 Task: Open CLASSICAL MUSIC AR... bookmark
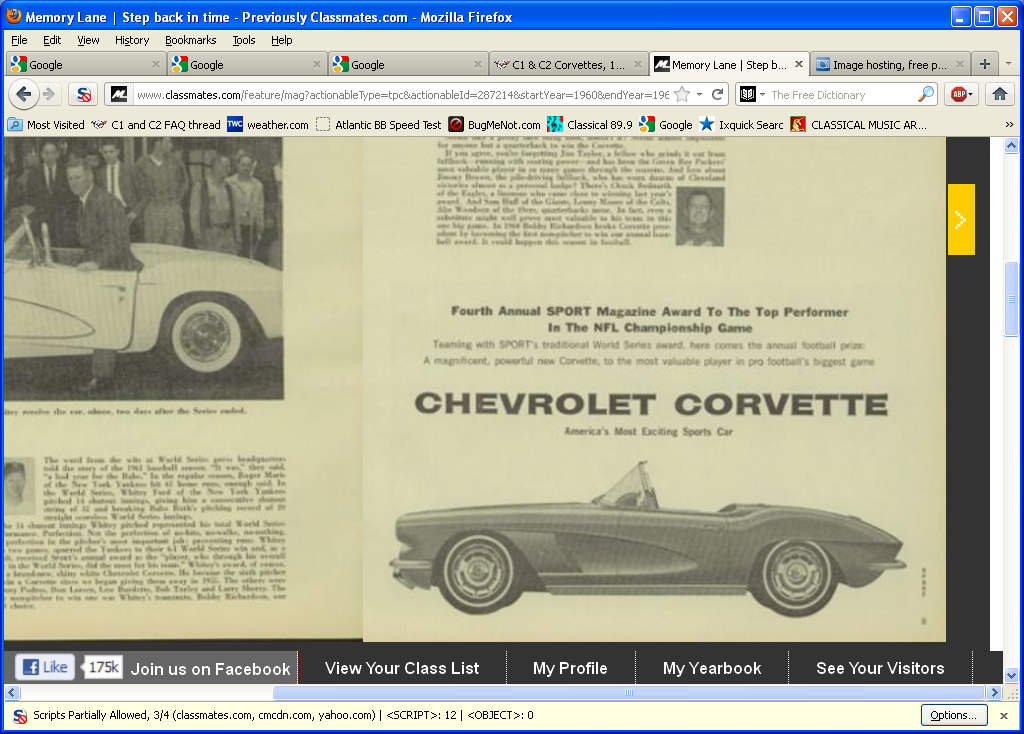859,125
